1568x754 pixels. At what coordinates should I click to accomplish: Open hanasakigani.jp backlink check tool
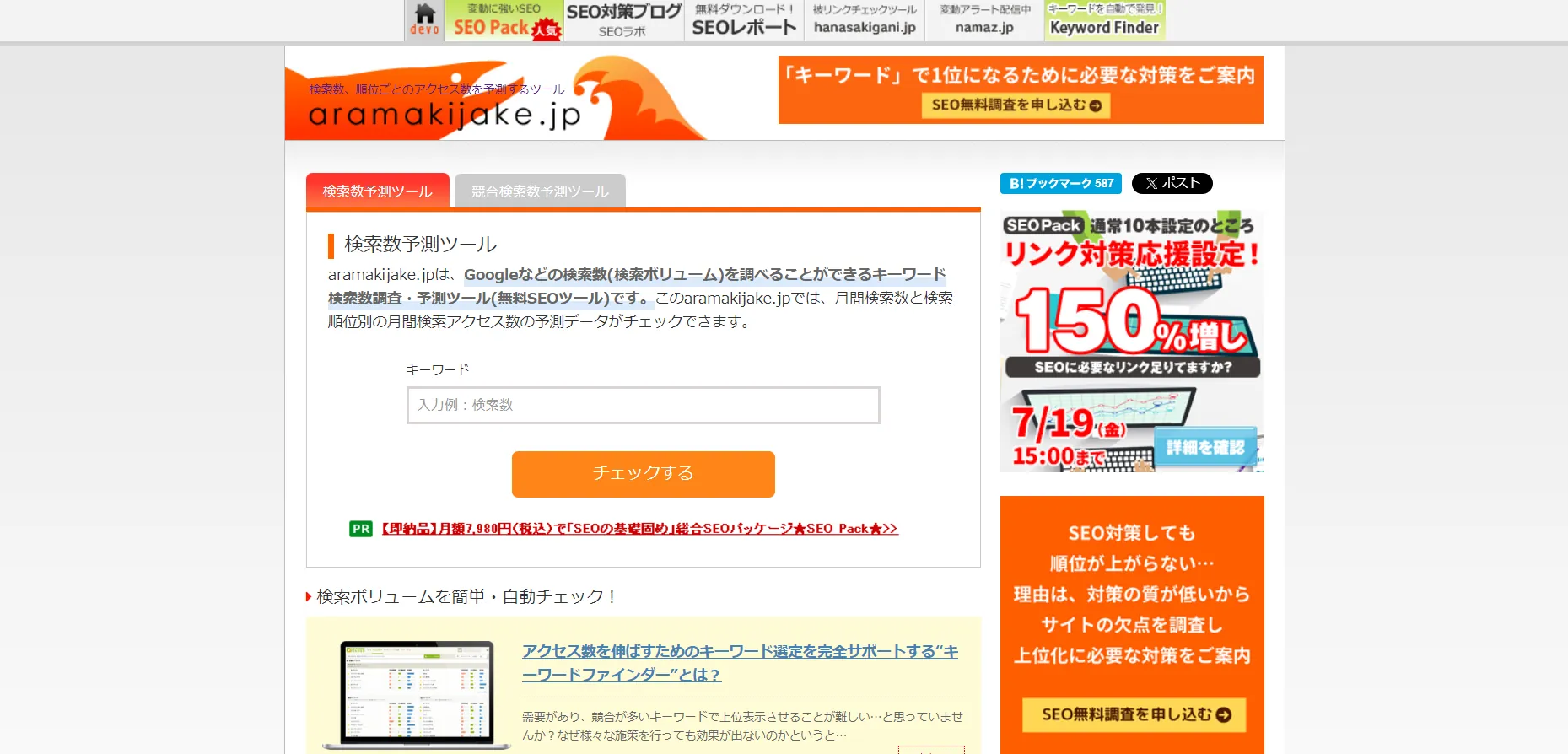(865, 20)
